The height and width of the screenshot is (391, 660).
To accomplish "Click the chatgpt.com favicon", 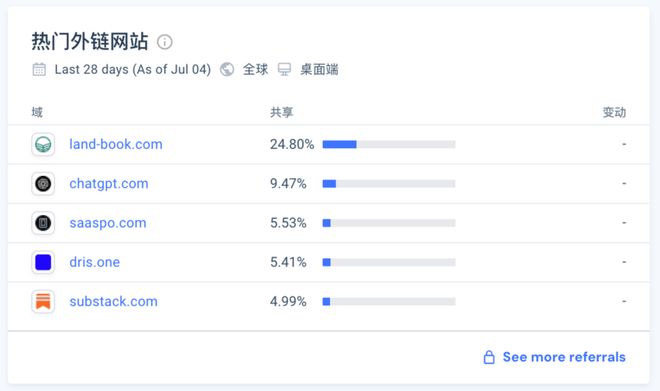I will (x=43, y=184).
